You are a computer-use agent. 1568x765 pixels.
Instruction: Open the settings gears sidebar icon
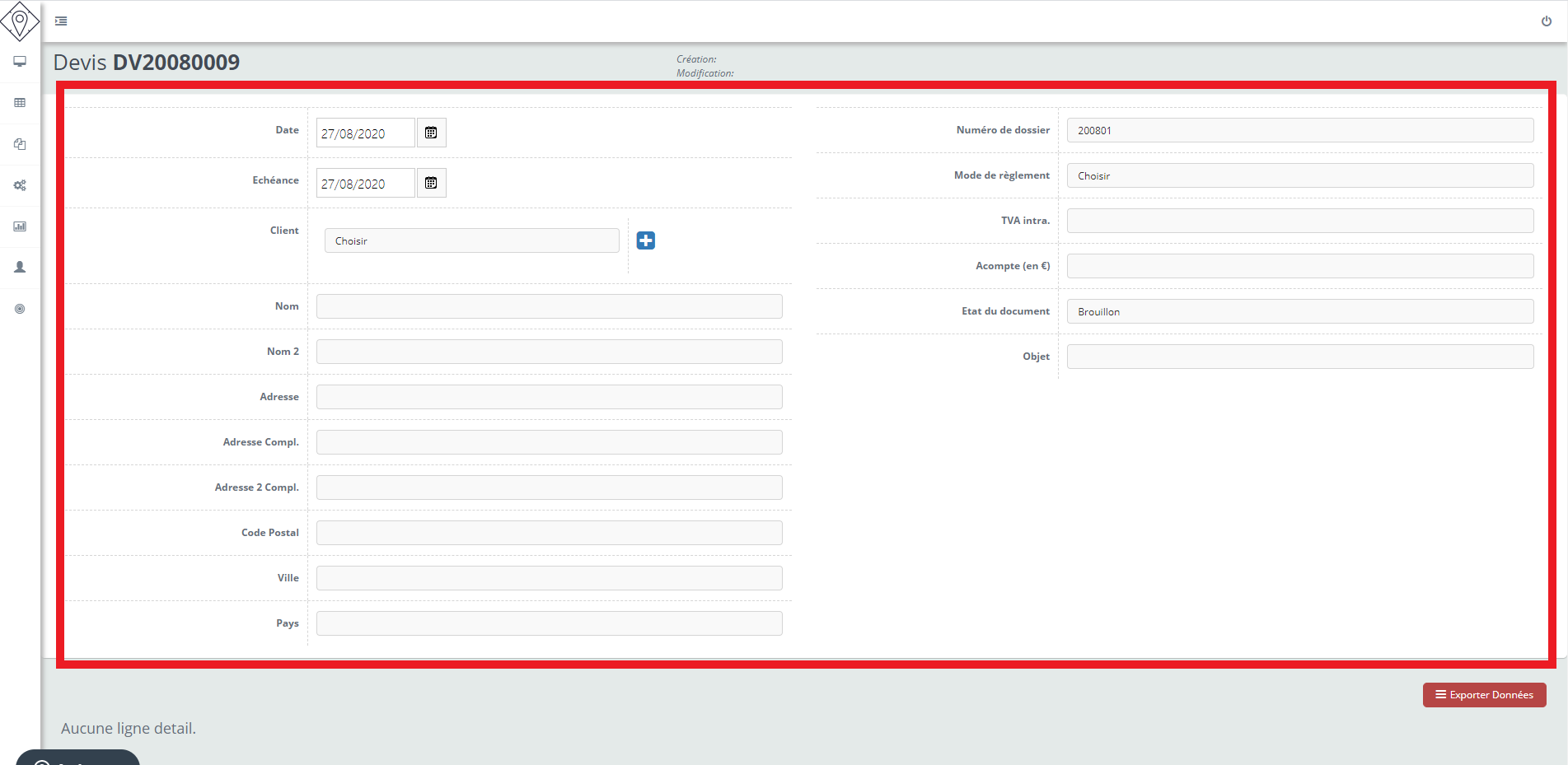tap(20, 185)
